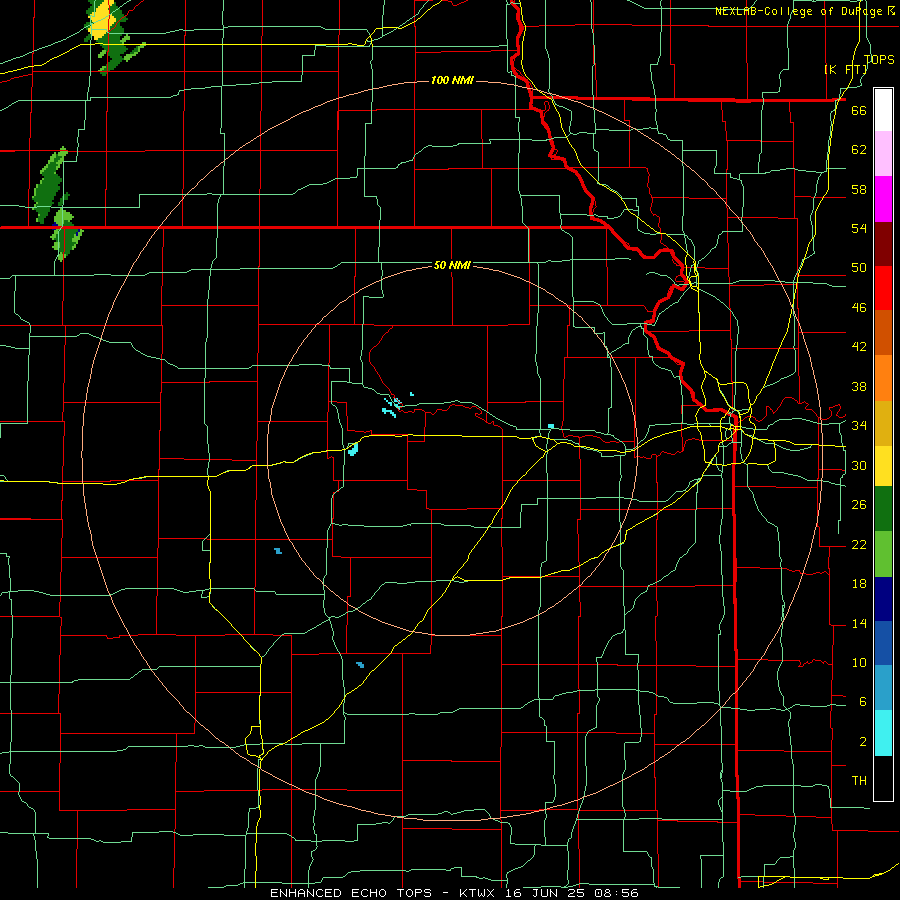Viewport: 900px width, 900px height.
Task: Click the legend value "26"
Action: [859, 505]
